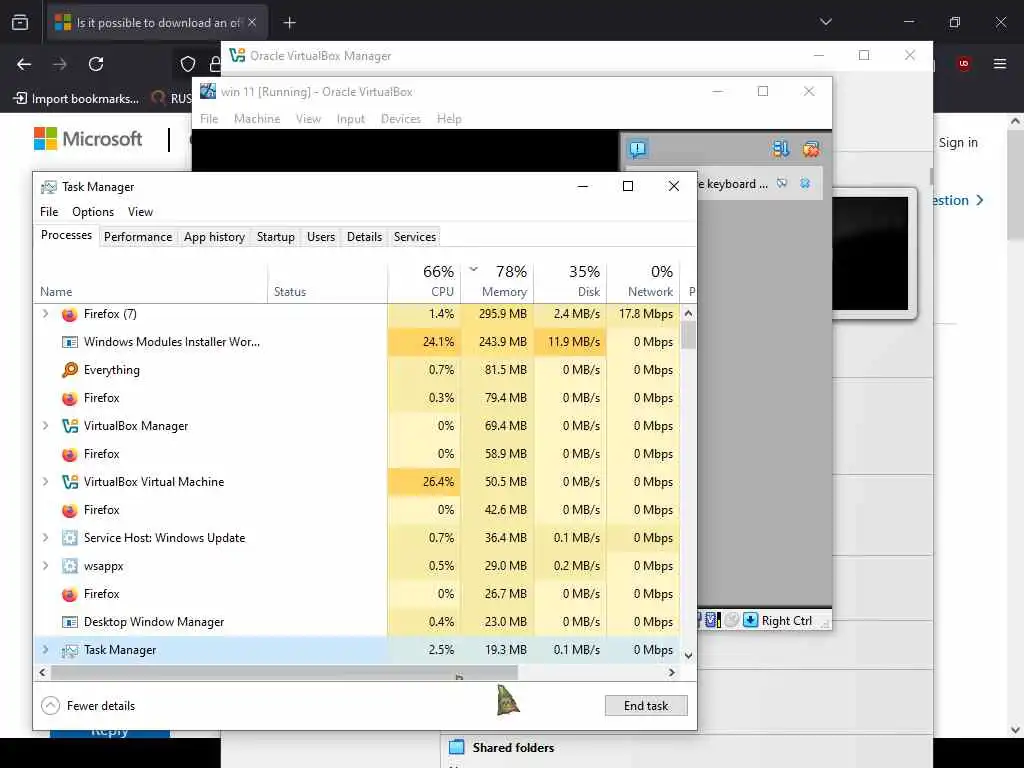This screenshot has height=768, width=1024.
Task: Open the Firefox list all tabs arrow
Action: 825,22
